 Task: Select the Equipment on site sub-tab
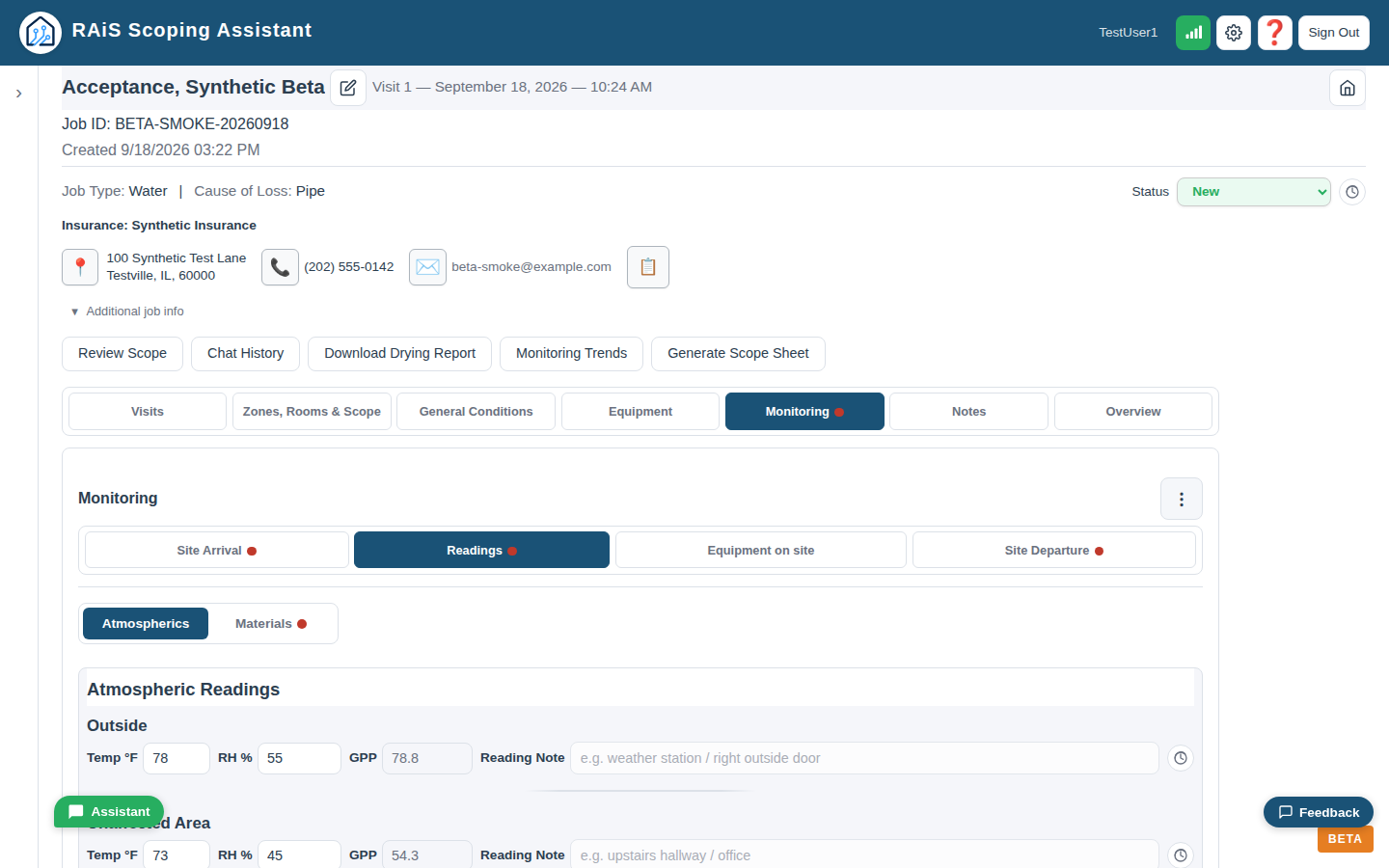pyautogui.click(x=761, y=551)
